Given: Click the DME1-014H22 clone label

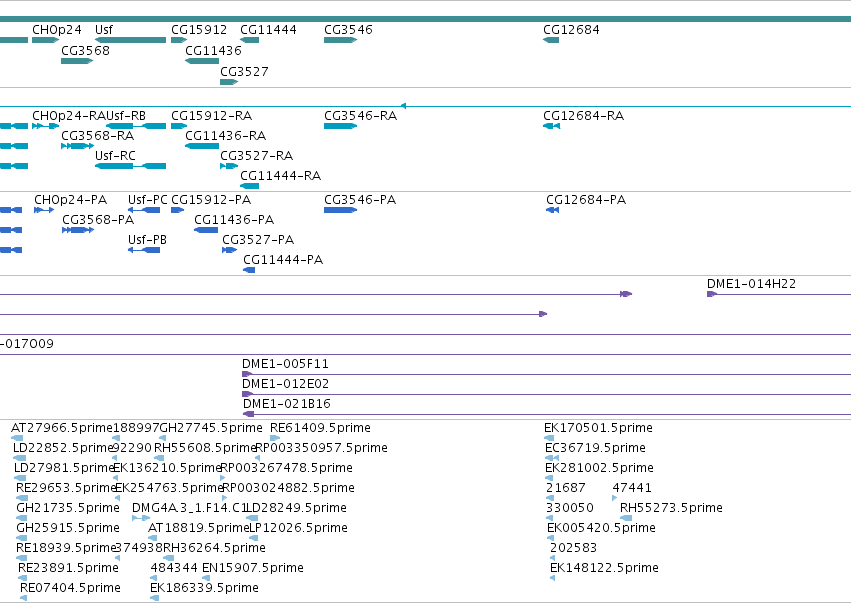Looking at the screenshot, I should coord(751,284).
